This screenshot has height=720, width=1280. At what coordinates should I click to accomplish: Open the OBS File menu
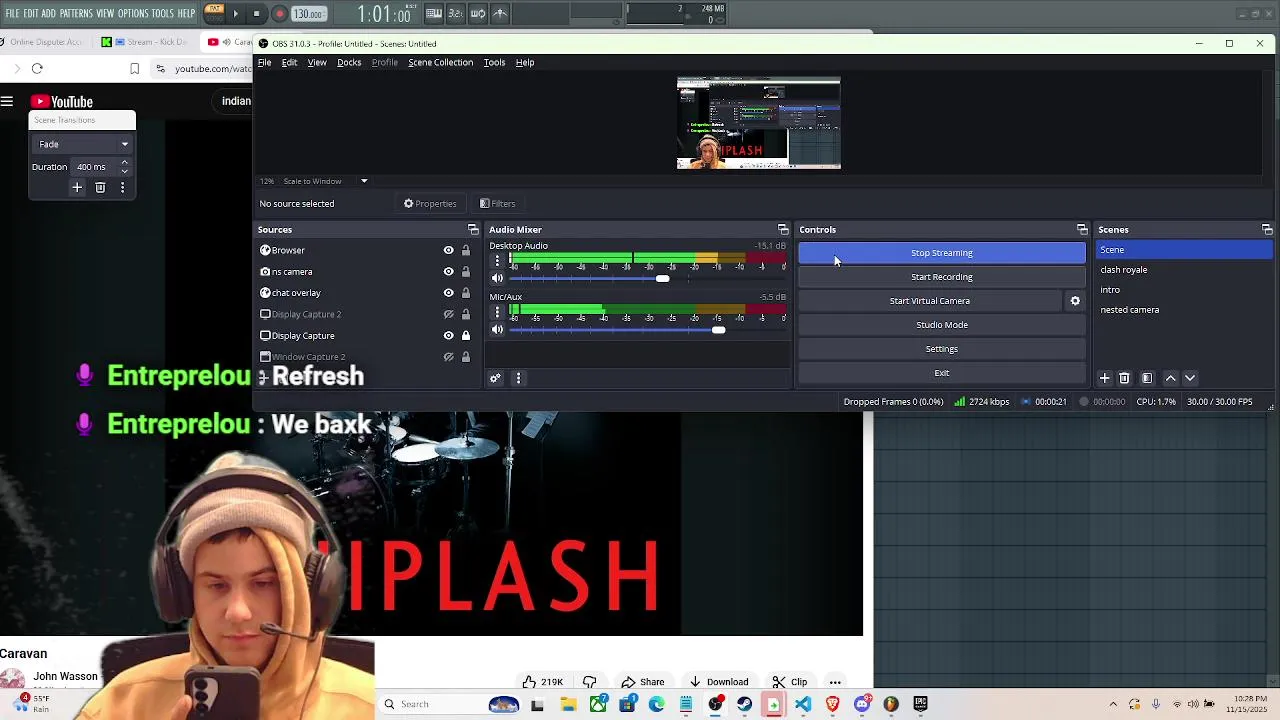[x=264, y=62]
